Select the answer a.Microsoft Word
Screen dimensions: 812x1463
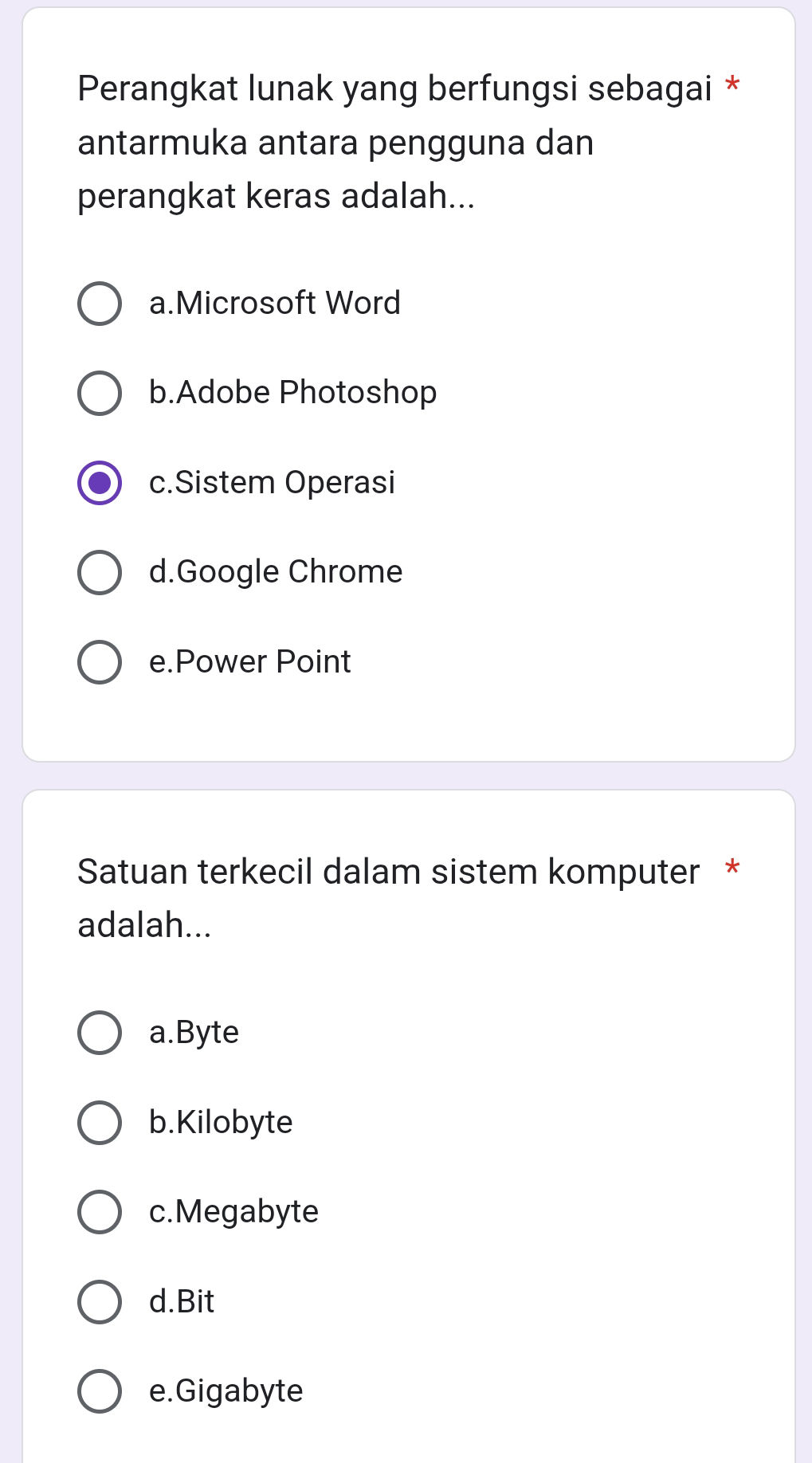[x=100, y=303]
